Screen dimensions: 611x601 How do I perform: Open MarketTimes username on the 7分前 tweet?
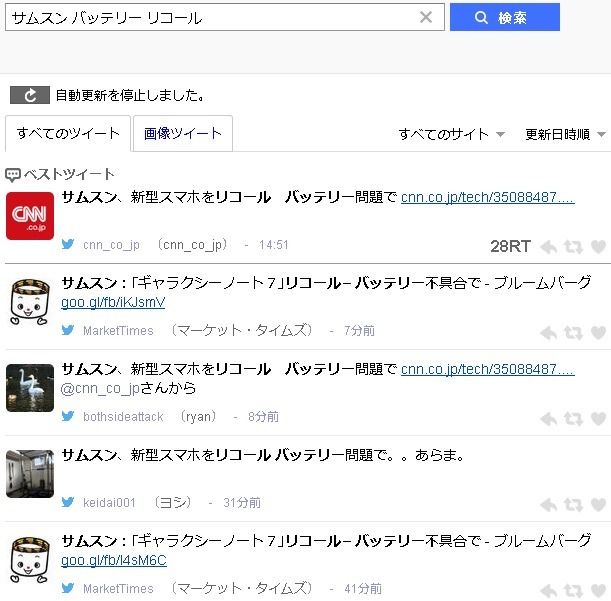(118, 331)
